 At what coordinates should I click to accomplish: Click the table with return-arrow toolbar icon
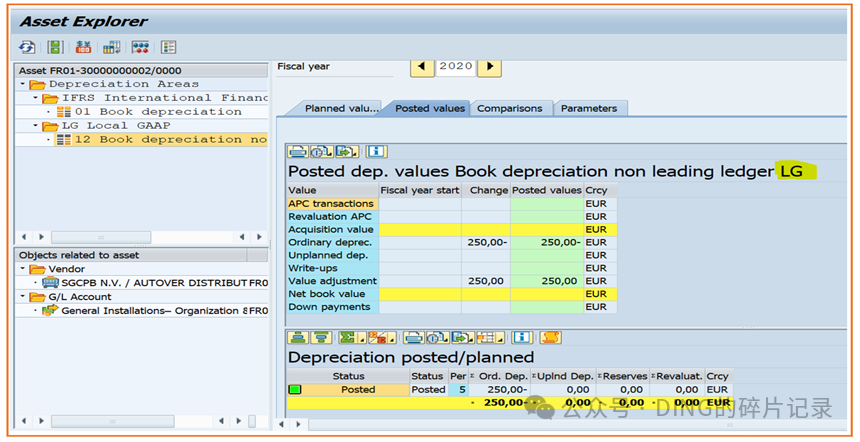pyautogui.click(x=111, y=47)
